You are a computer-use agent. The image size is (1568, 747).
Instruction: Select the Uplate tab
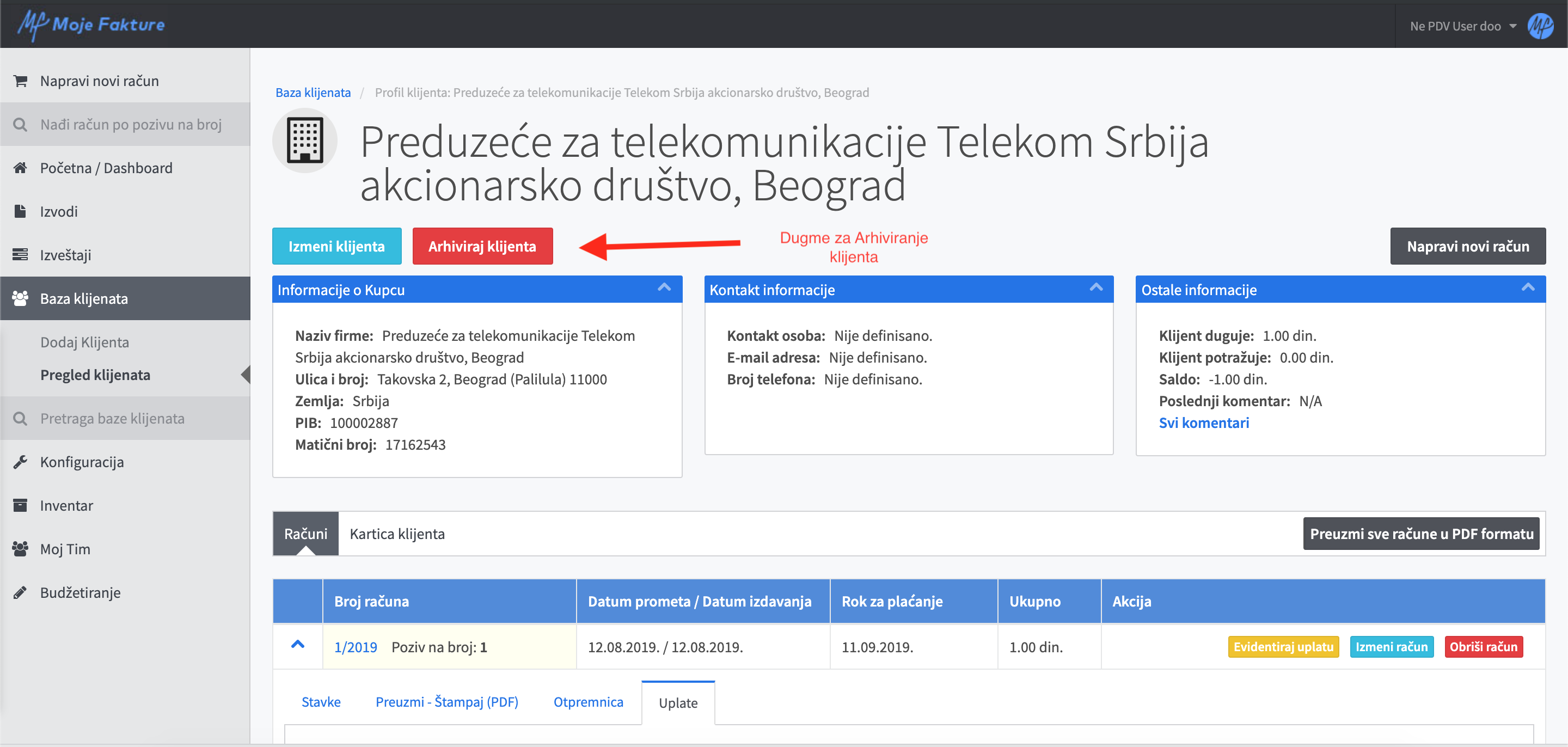tap(678, 702)
